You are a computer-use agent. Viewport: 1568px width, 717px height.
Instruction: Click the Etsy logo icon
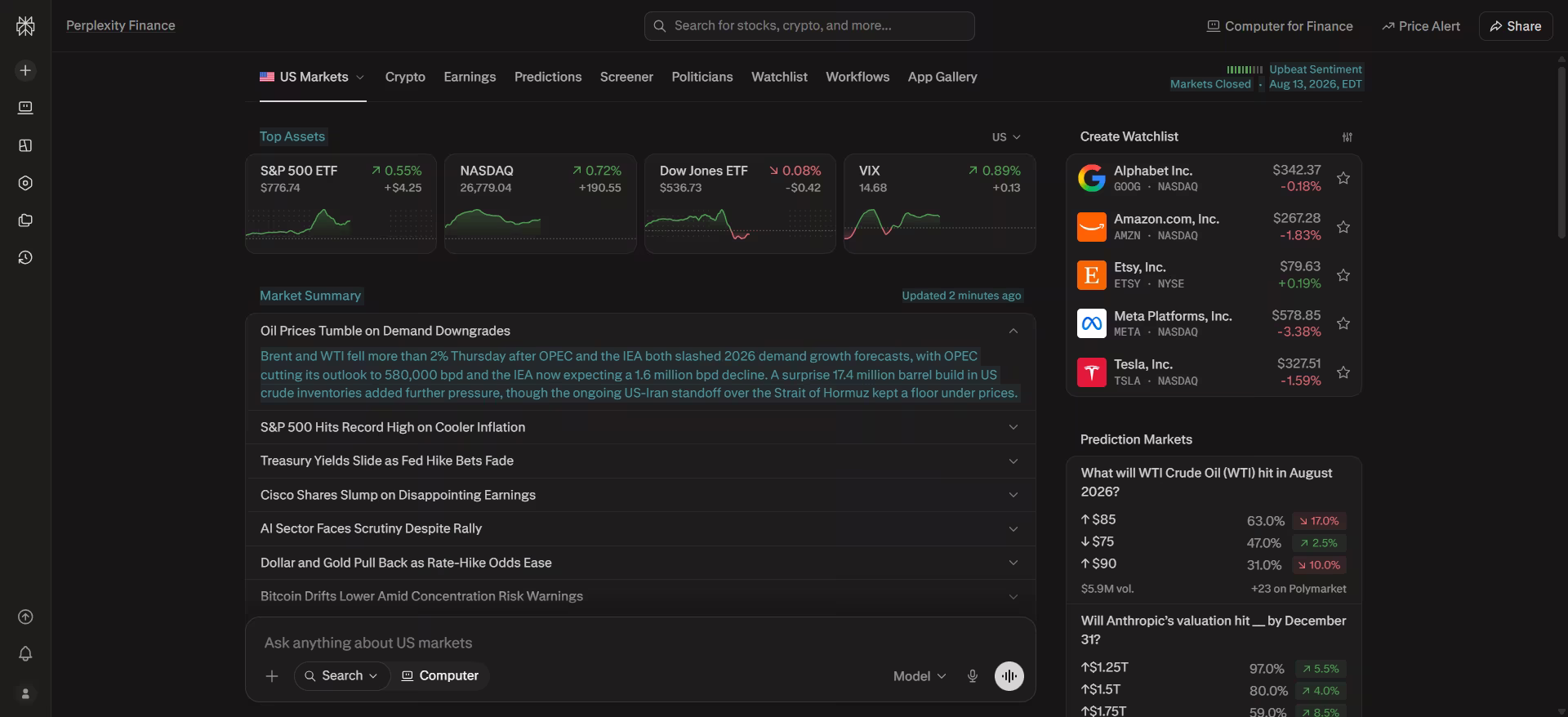pos(1092,275)
